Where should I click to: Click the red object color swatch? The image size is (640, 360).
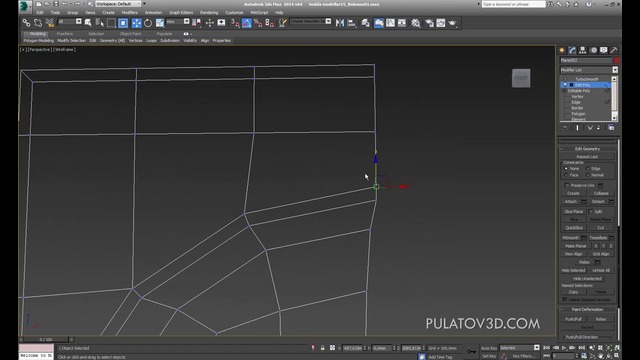[x=616, y=60]
